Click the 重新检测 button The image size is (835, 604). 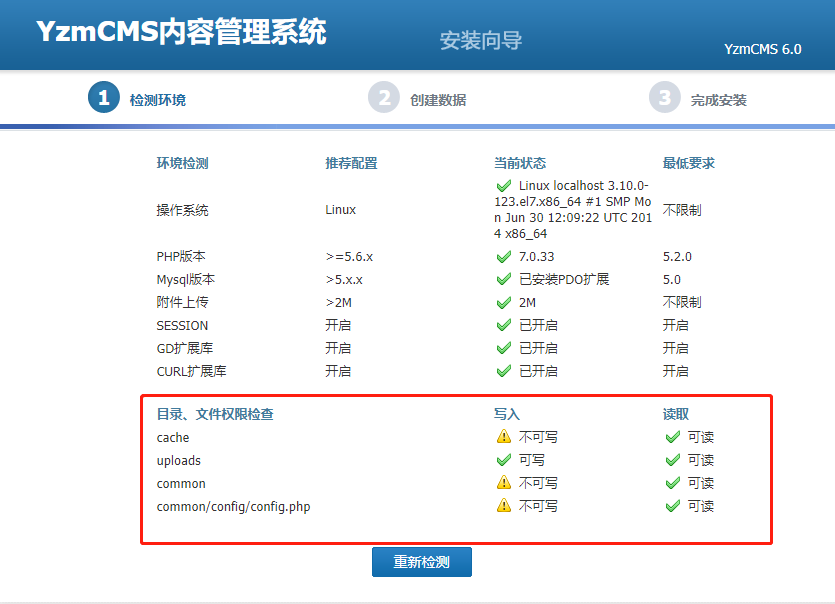(422, 562)
